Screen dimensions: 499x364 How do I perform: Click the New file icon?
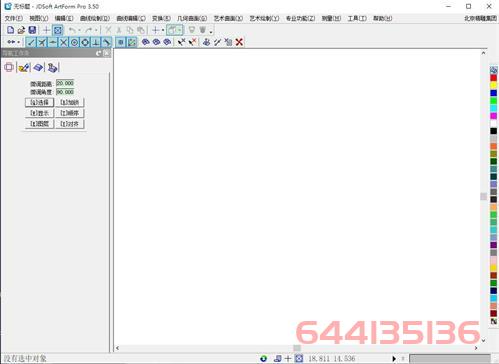point(10,30)
